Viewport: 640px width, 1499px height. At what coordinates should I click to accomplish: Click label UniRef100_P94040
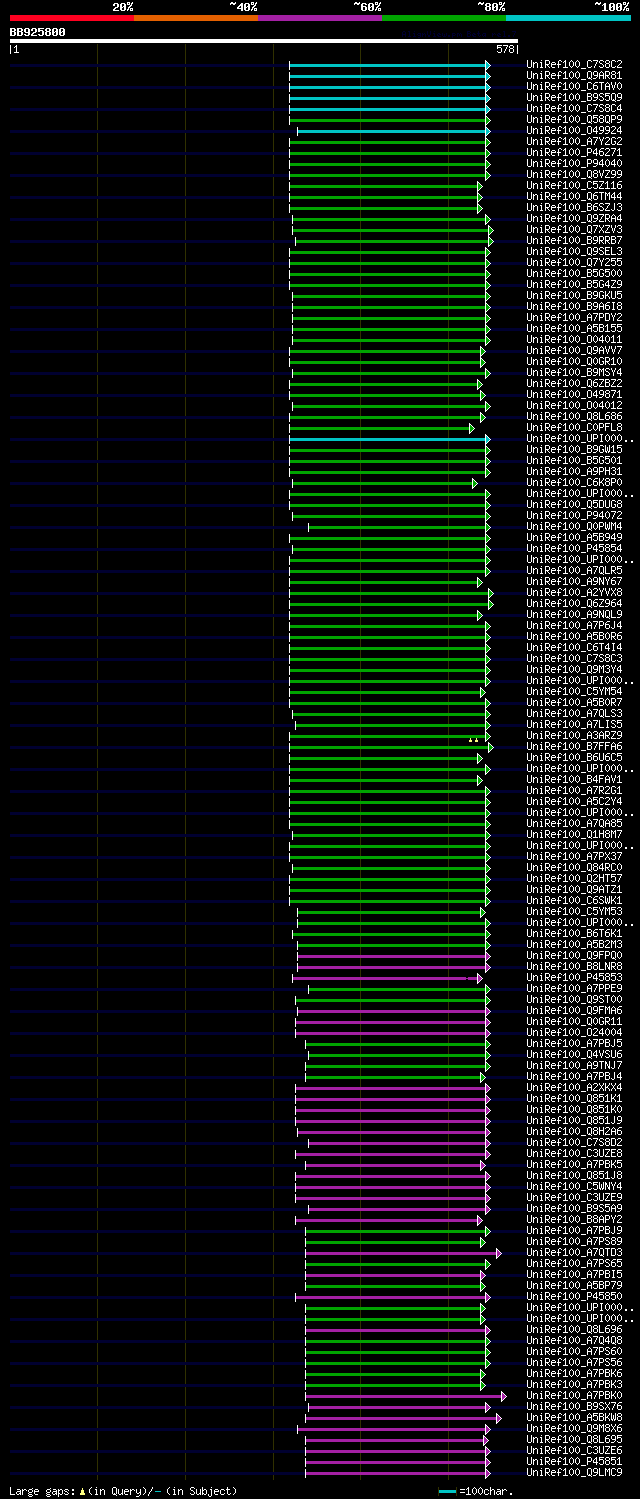(574, 164)
